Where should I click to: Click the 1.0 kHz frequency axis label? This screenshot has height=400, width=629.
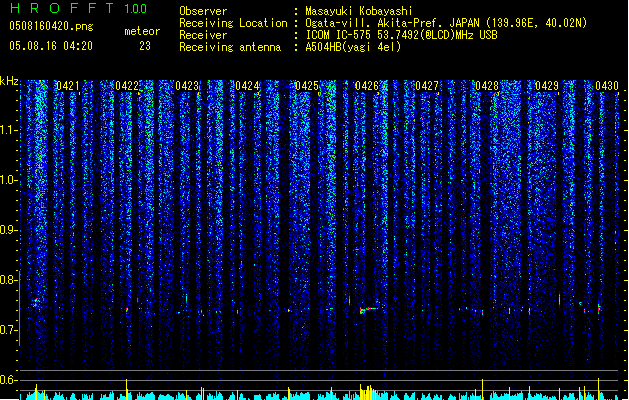pyautogui.click(x=8, y=180)
